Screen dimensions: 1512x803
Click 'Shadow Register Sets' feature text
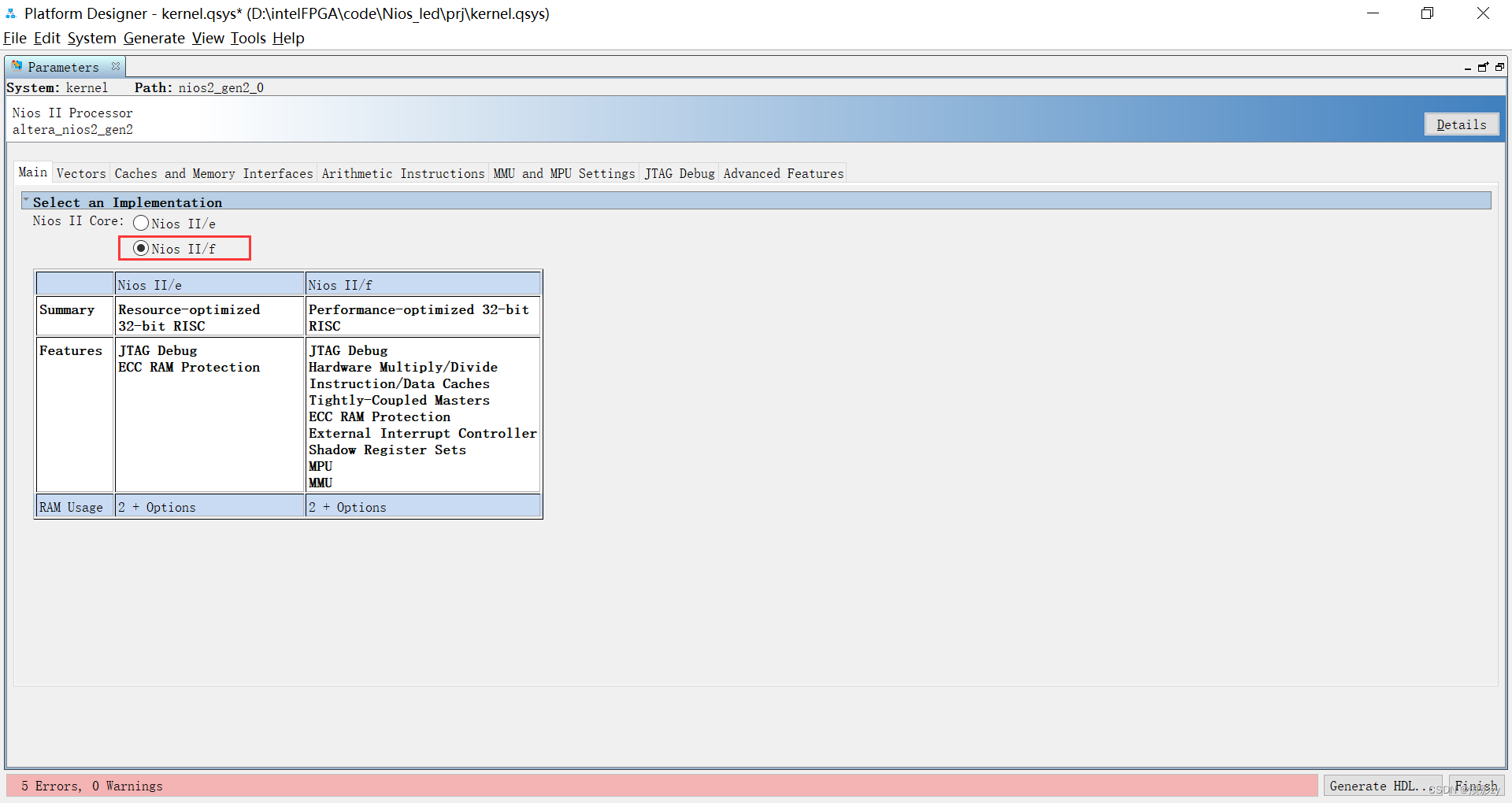pyautogui.click(x=387, y=450)
